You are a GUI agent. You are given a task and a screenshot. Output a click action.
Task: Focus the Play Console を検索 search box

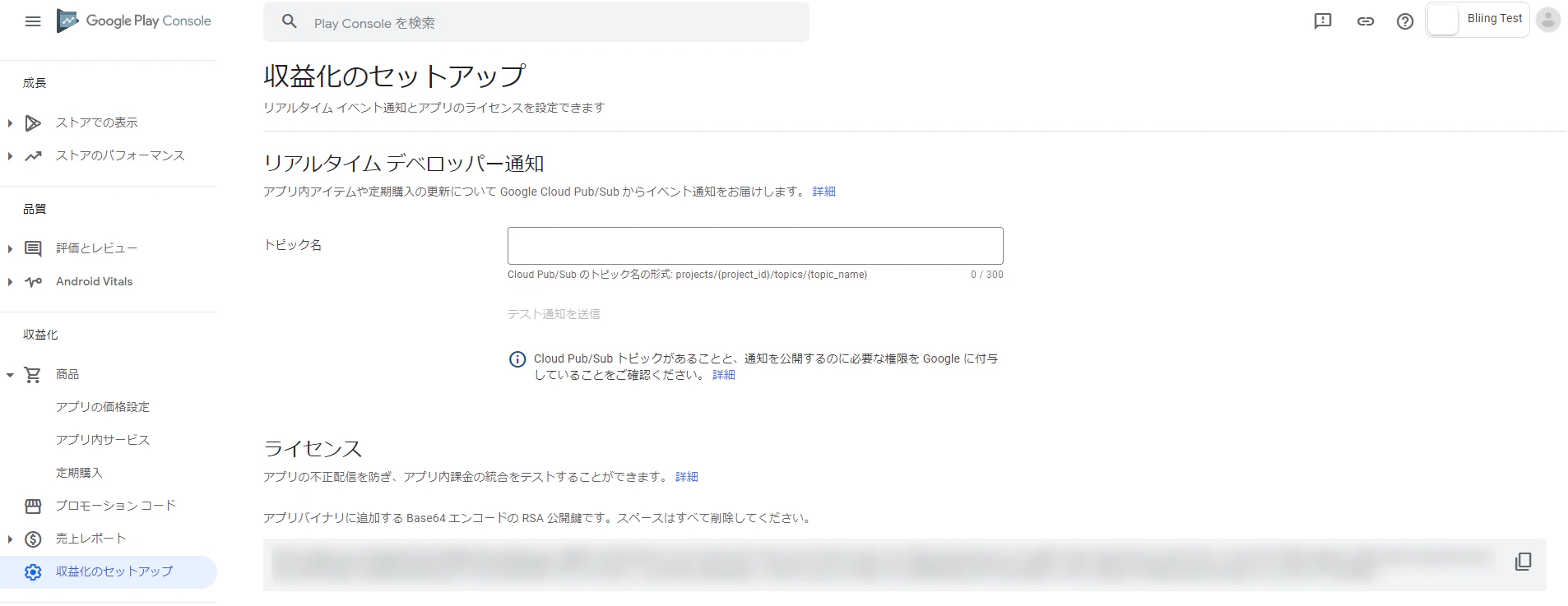tap(536, 22)
